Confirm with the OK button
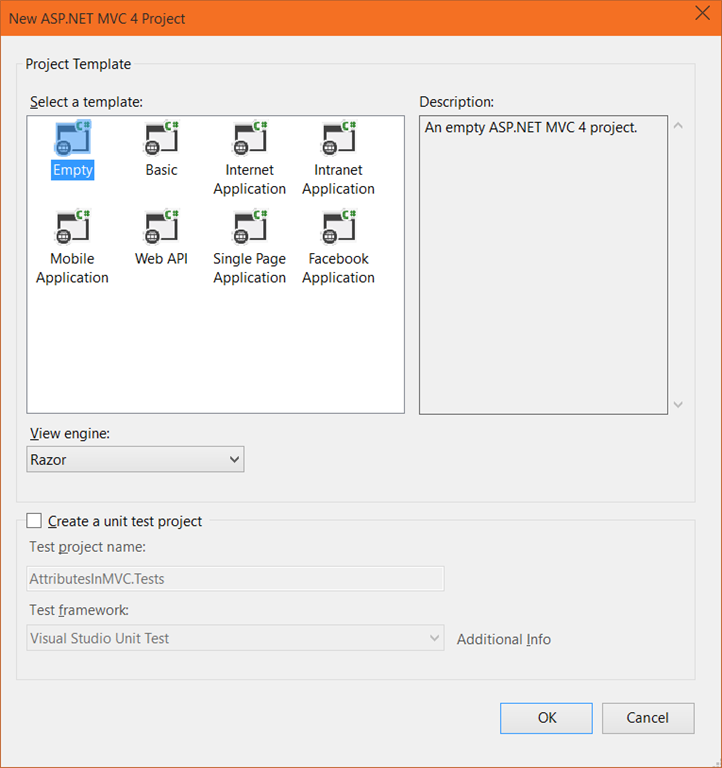 [546, 718]
